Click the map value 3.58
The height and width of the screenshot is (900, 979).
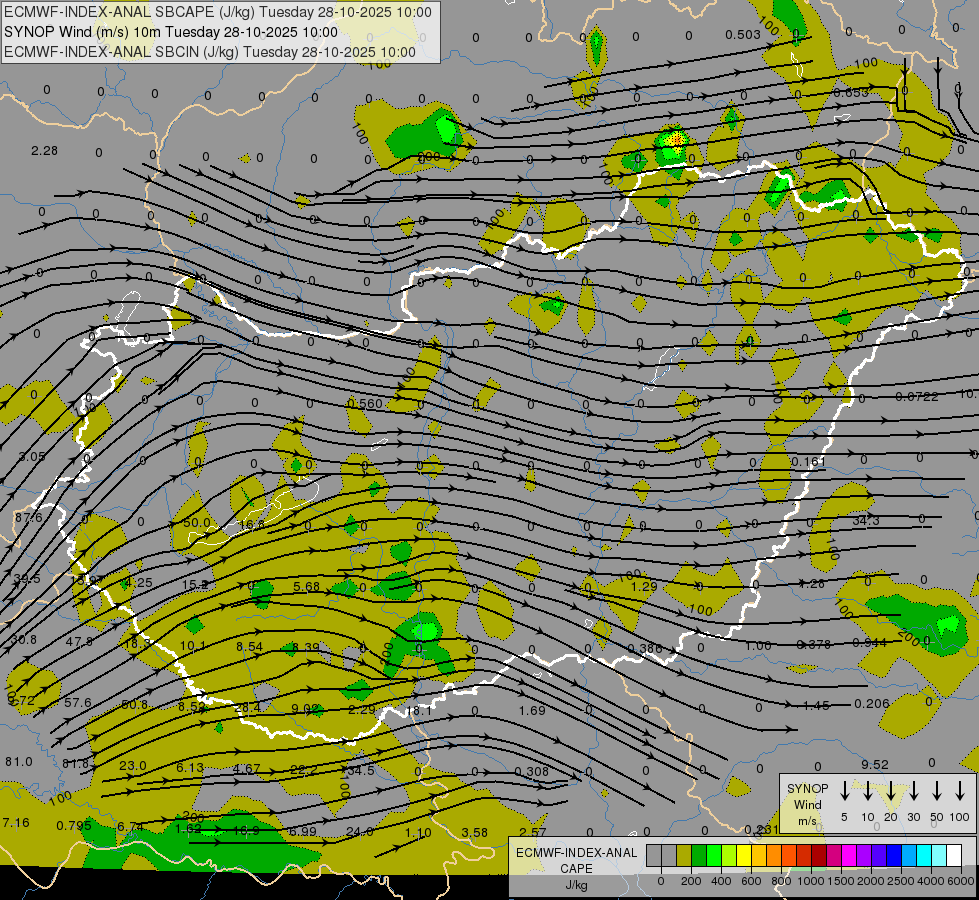coord(475,832)
